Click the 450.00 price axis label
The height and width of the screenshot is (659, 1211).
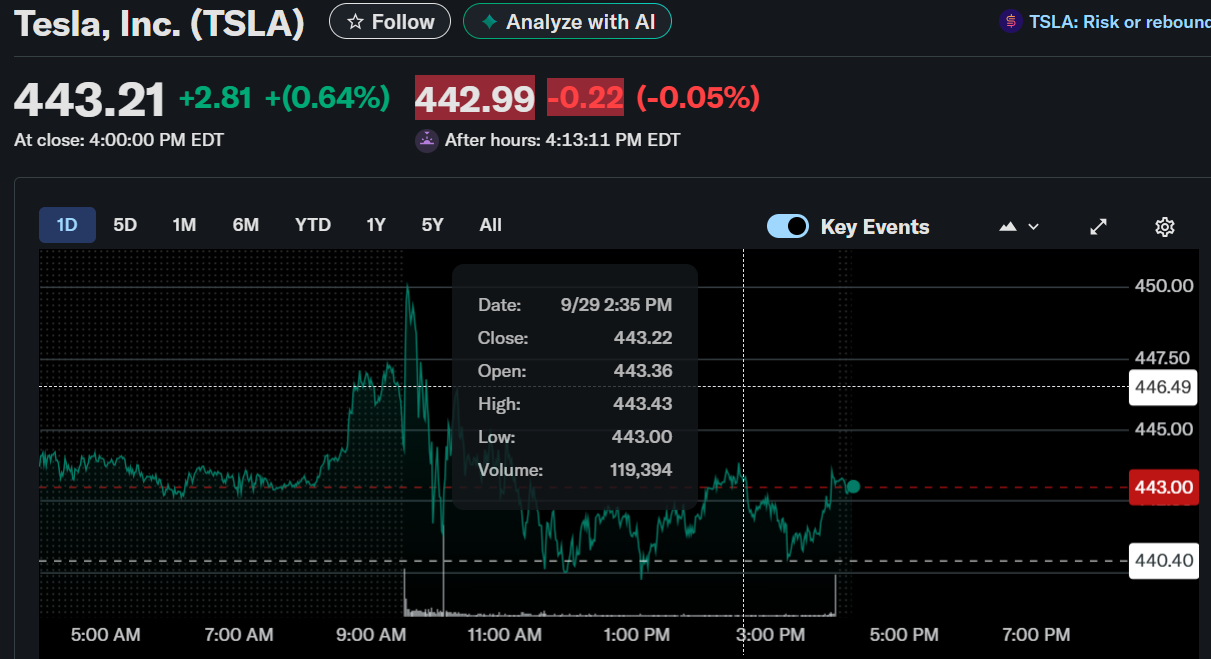point(1164,286)
